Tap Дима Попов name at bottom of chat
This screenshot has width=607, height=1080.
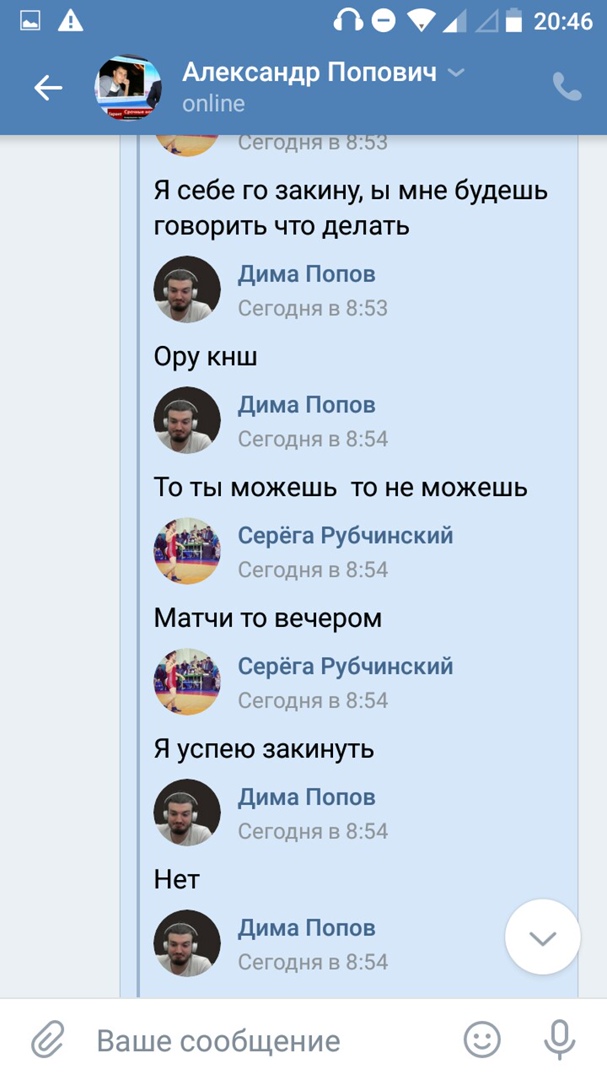point(306,928)
